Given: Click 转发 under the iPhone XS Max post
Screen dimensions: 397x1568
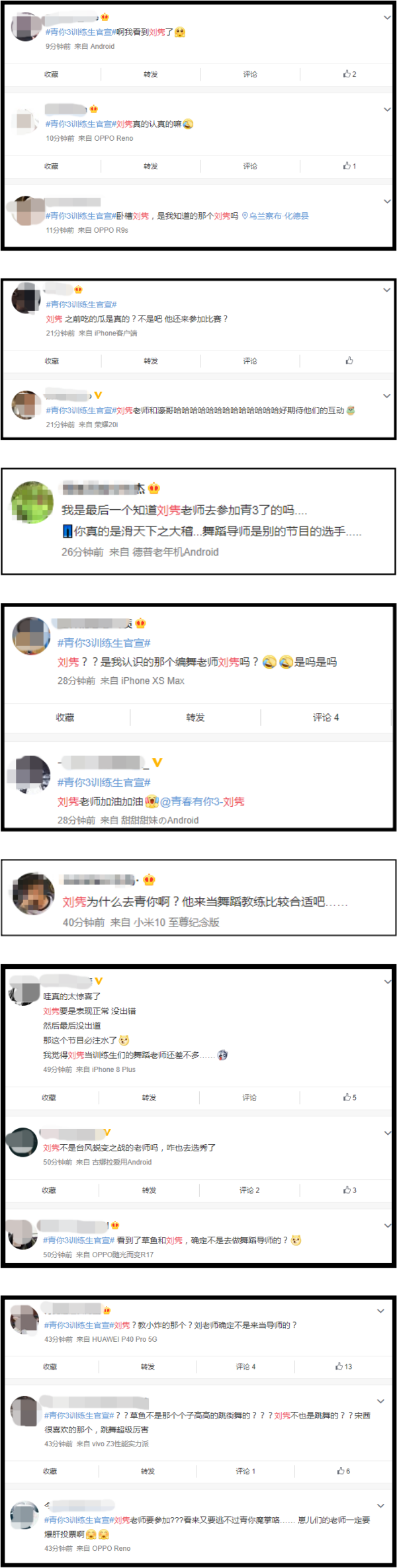Looking at the screenshot, I should (195, 717).
